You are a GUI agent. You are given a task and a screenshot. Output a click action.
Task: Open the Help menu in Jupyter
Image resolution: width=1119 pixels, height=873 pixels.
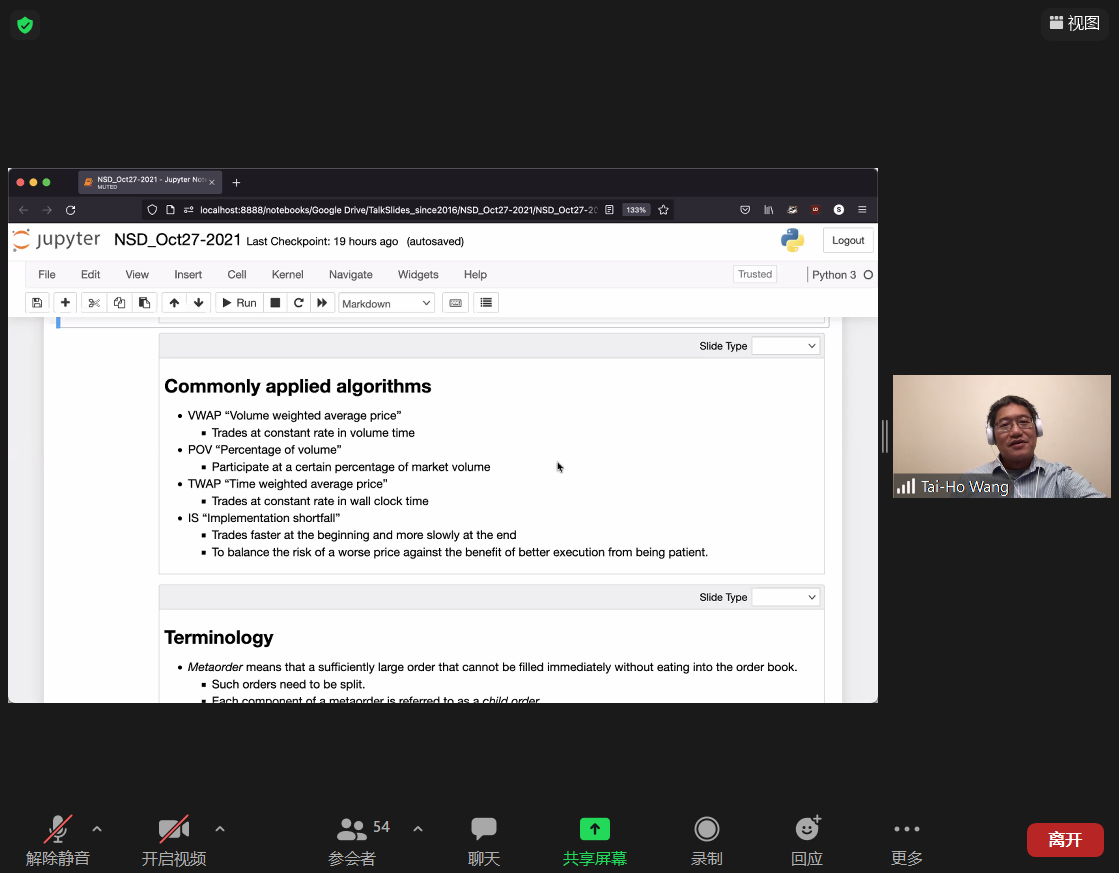[475, 274]
